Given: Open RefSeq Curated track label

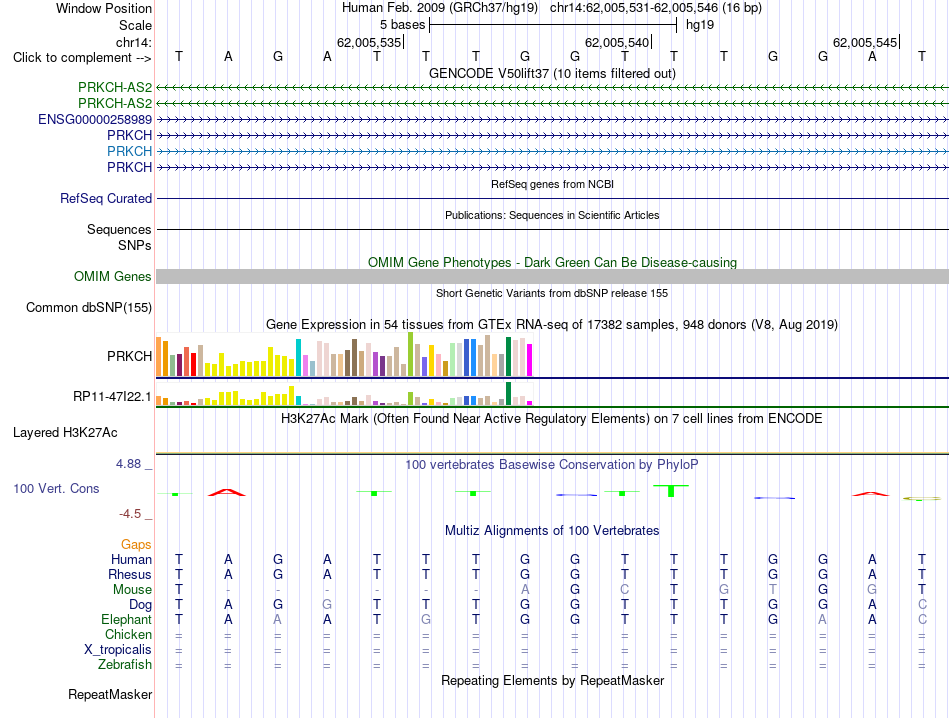Looking at the screenshot, I should 106,198.
